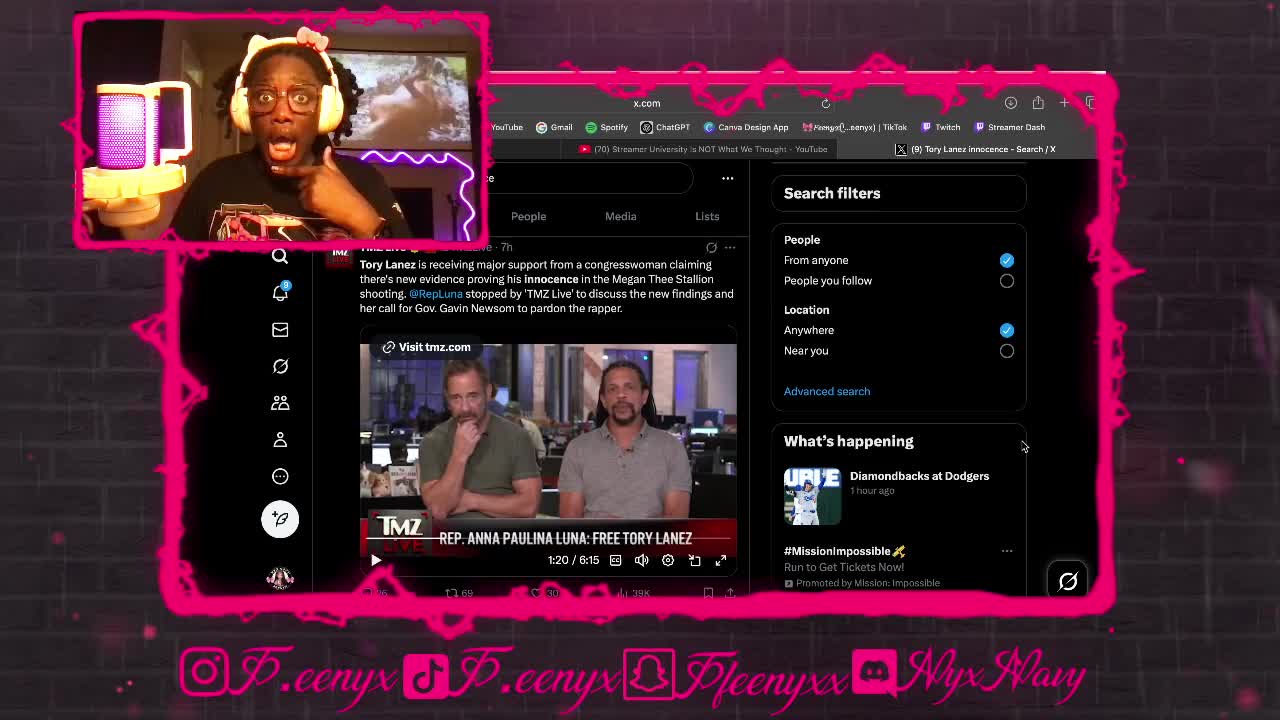The width and height of the screenshot is (1280, 720).
Task: Open Gmail bookmark
Action: [x=554, y=127]
